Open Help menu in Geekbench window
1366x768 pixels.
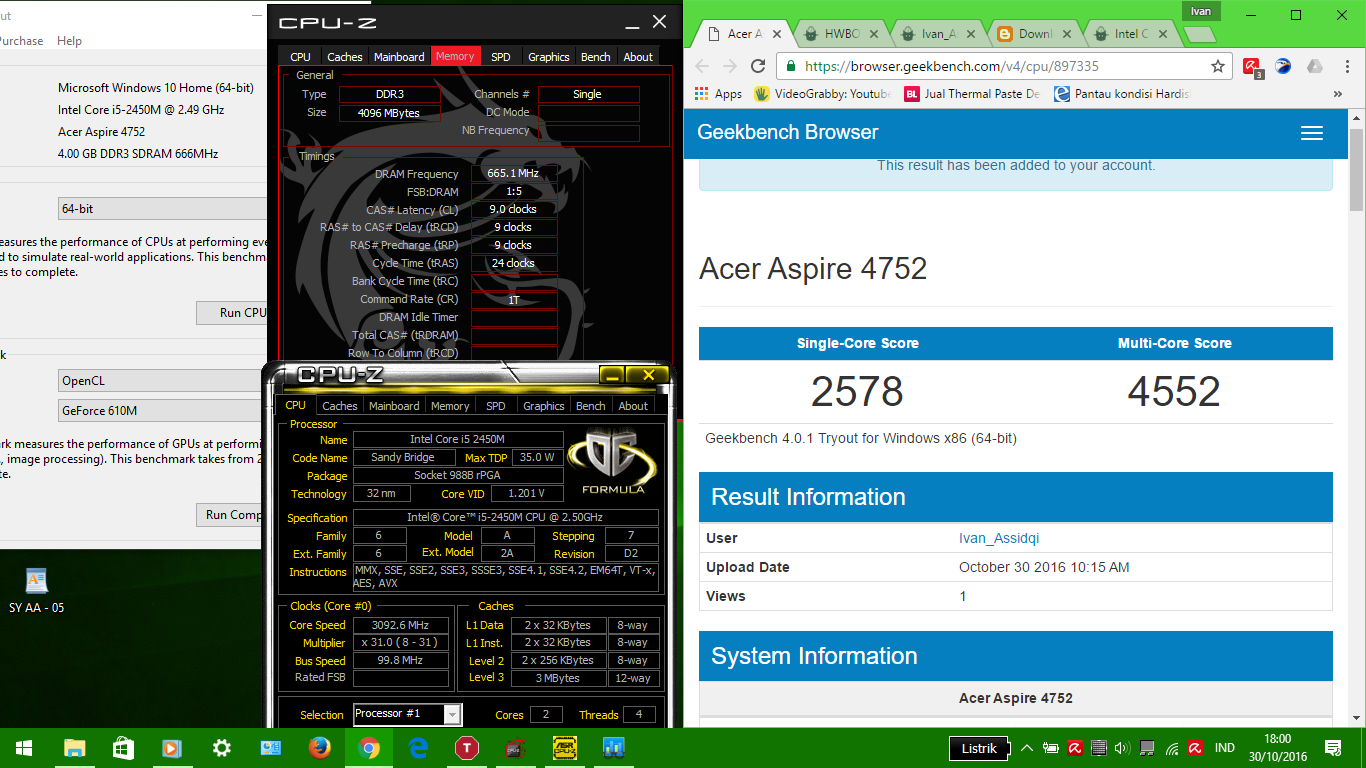click(x=69, y=41)
